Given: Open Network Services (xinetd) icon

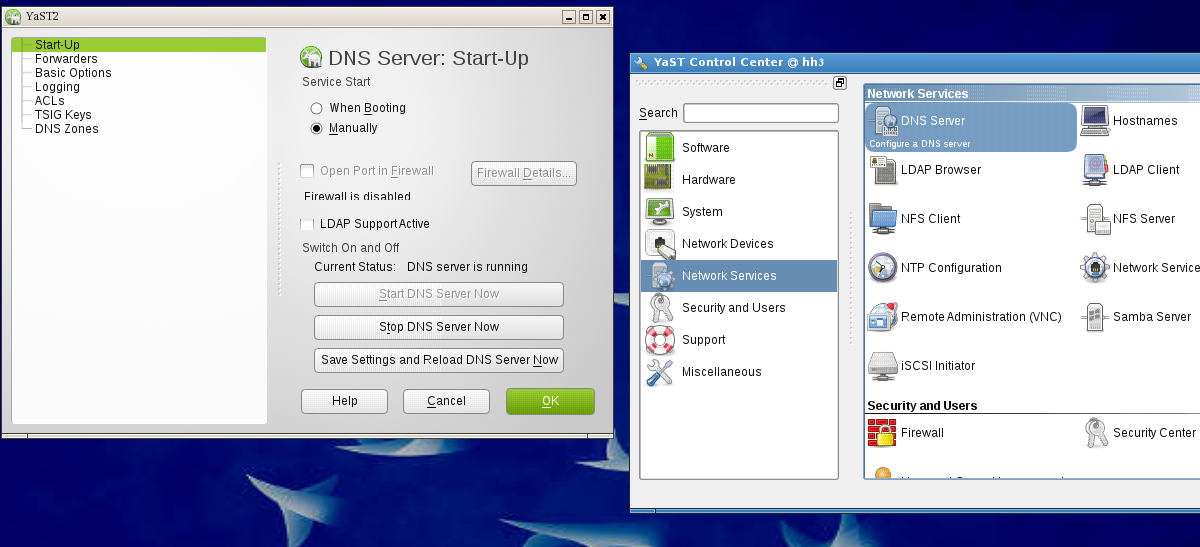Looking at the screenshot, I should click(x=1095, y=268).
